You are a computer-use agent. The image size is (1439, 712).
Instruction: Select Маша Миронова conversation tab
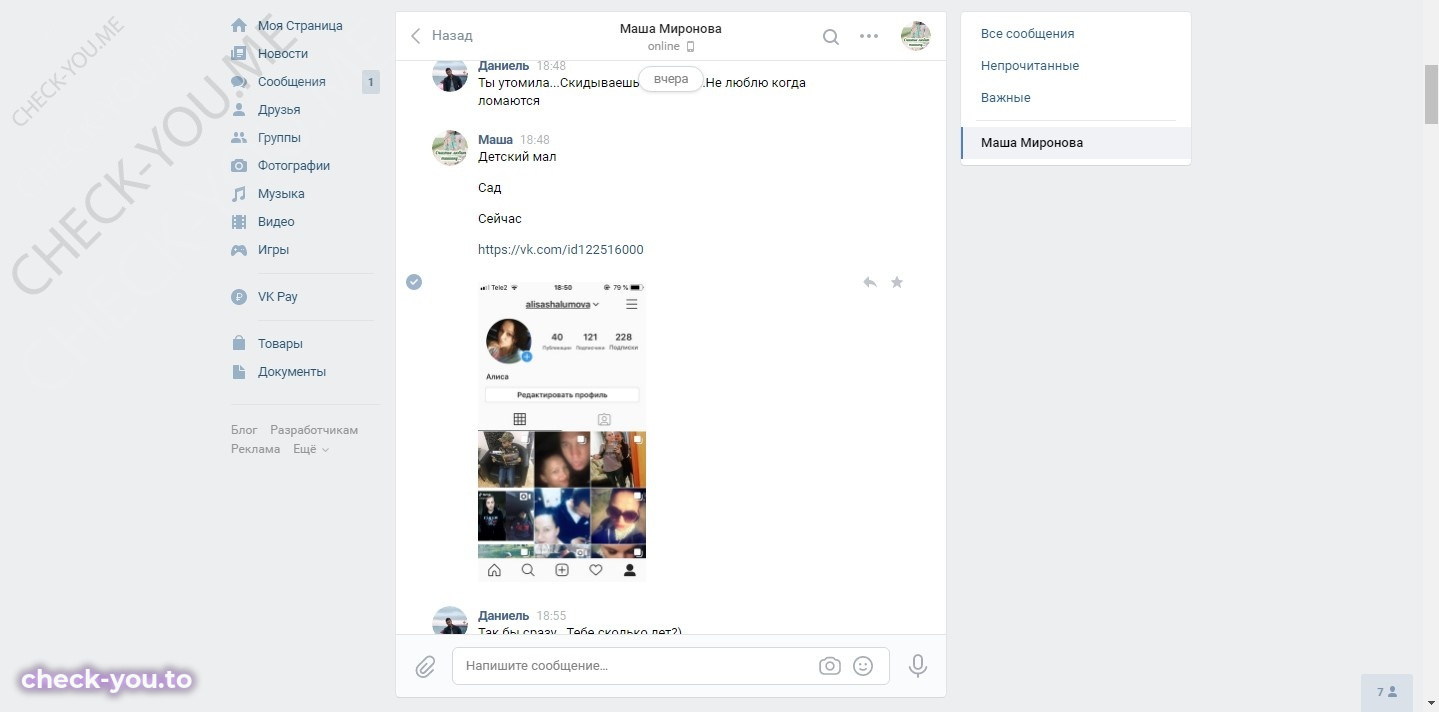(1076, 142)
